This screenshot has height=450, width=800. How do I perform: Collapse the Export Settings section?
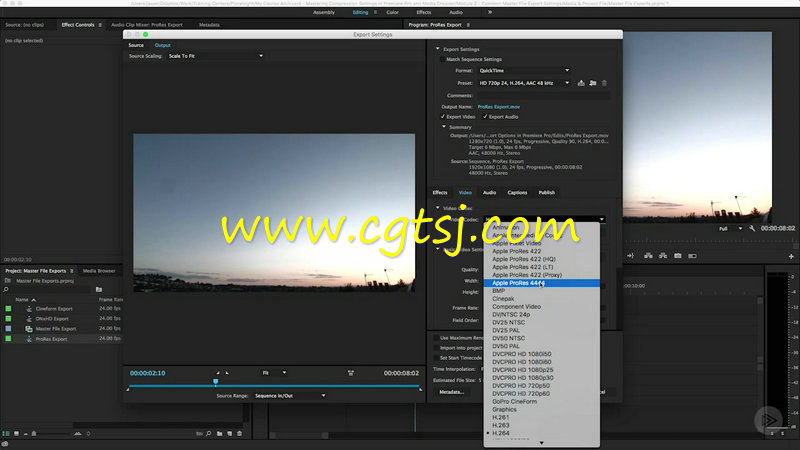pyautogui.click(x=437, y=49)
